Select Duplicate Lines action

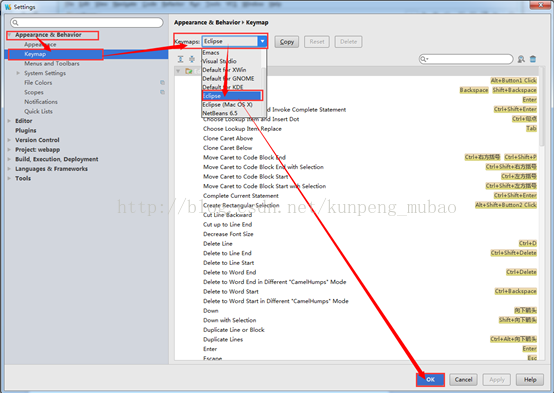click(223, 339)
